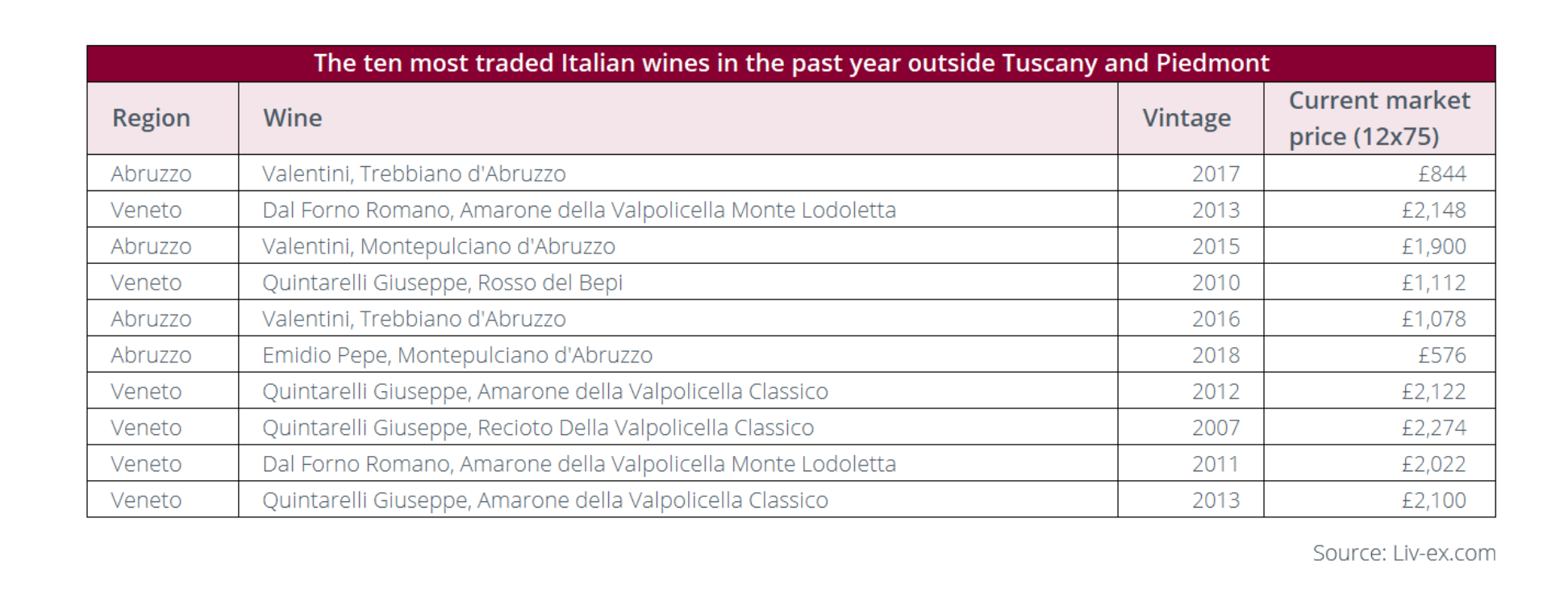Click Quintarelli Giuseppe, Rosso del Bepi
This screenshot has width=1568, height=602.
point(443,282)
